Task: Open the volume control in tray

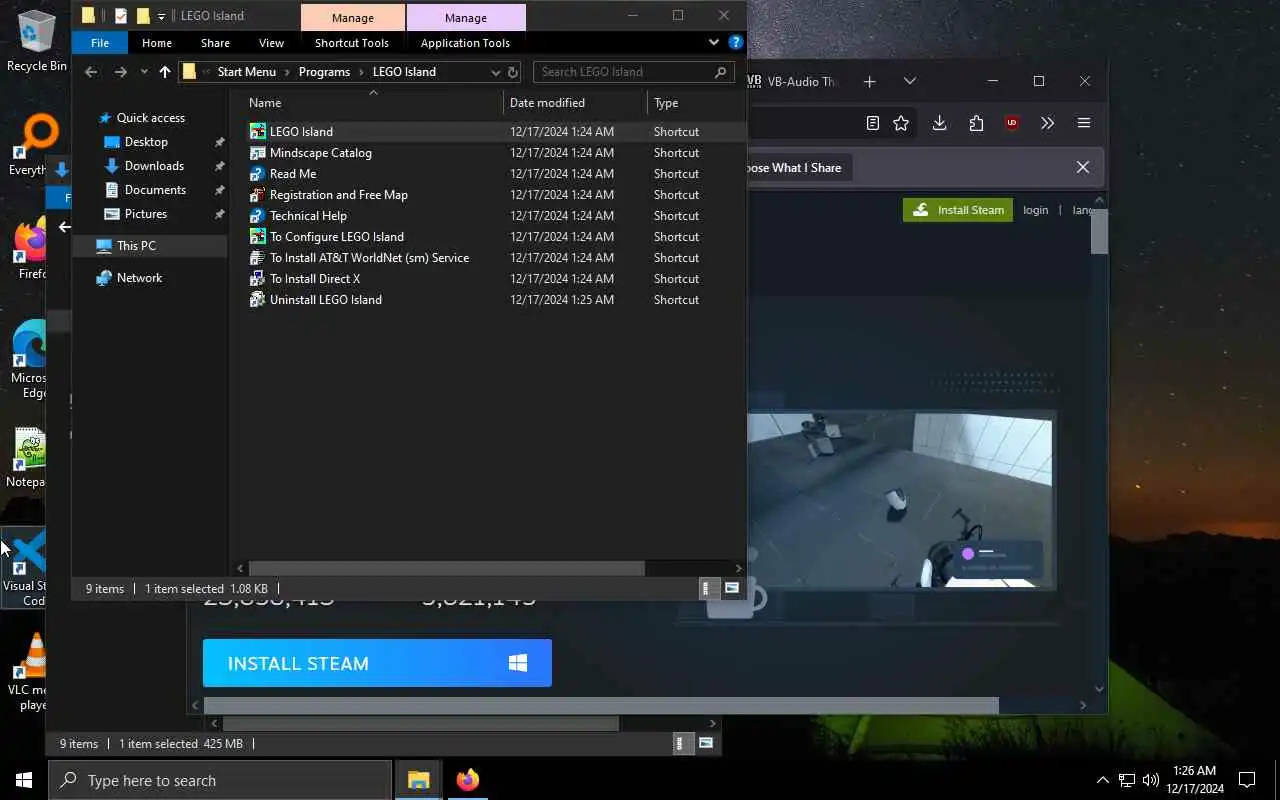Action: coord(1151,780)
